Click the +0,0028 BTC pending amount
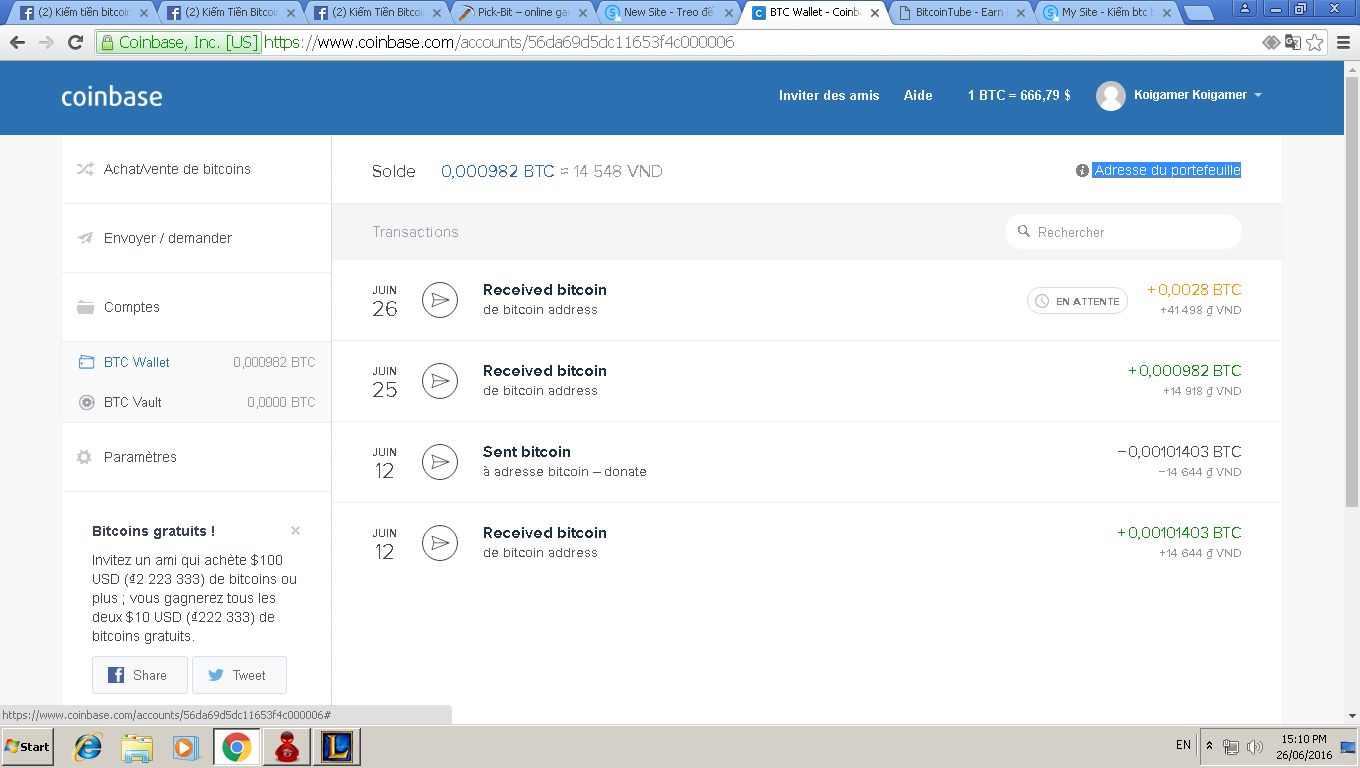 click(1194, 290)
